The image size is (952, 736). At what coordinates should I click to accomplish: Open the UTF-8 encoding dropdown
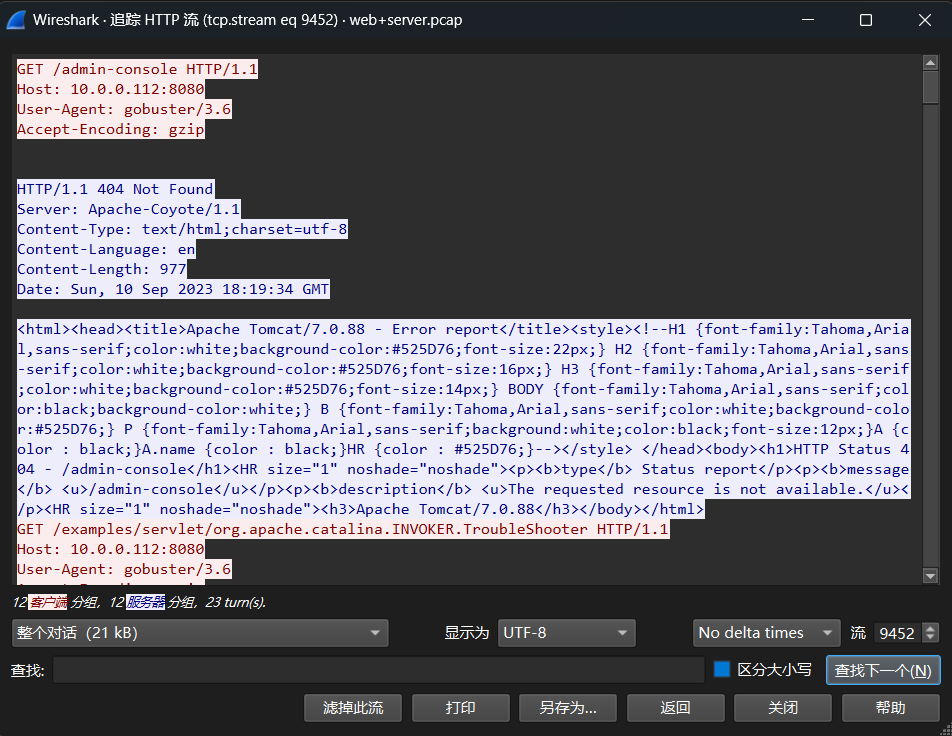565,633
